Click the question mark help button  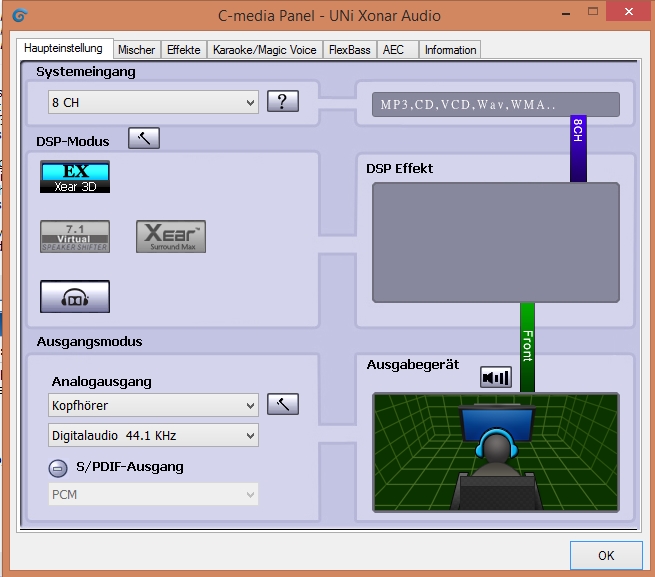click(x=283, y=101)
